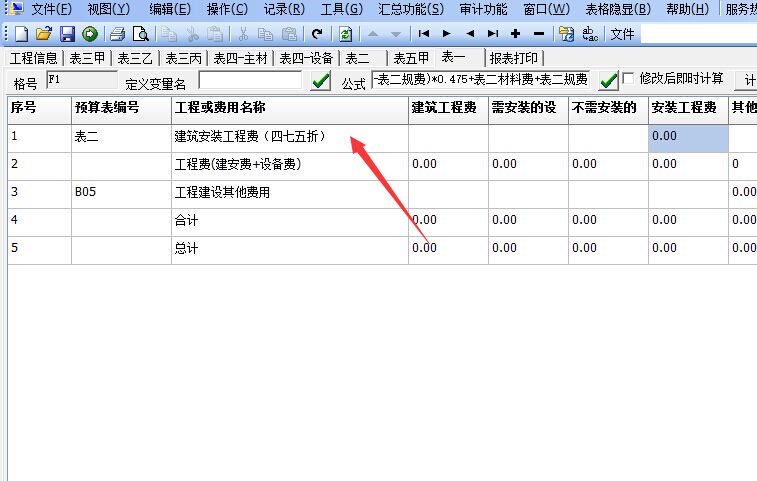Click the find-replace abc icon
Screen dimensions: 757x481
(590, 34)
